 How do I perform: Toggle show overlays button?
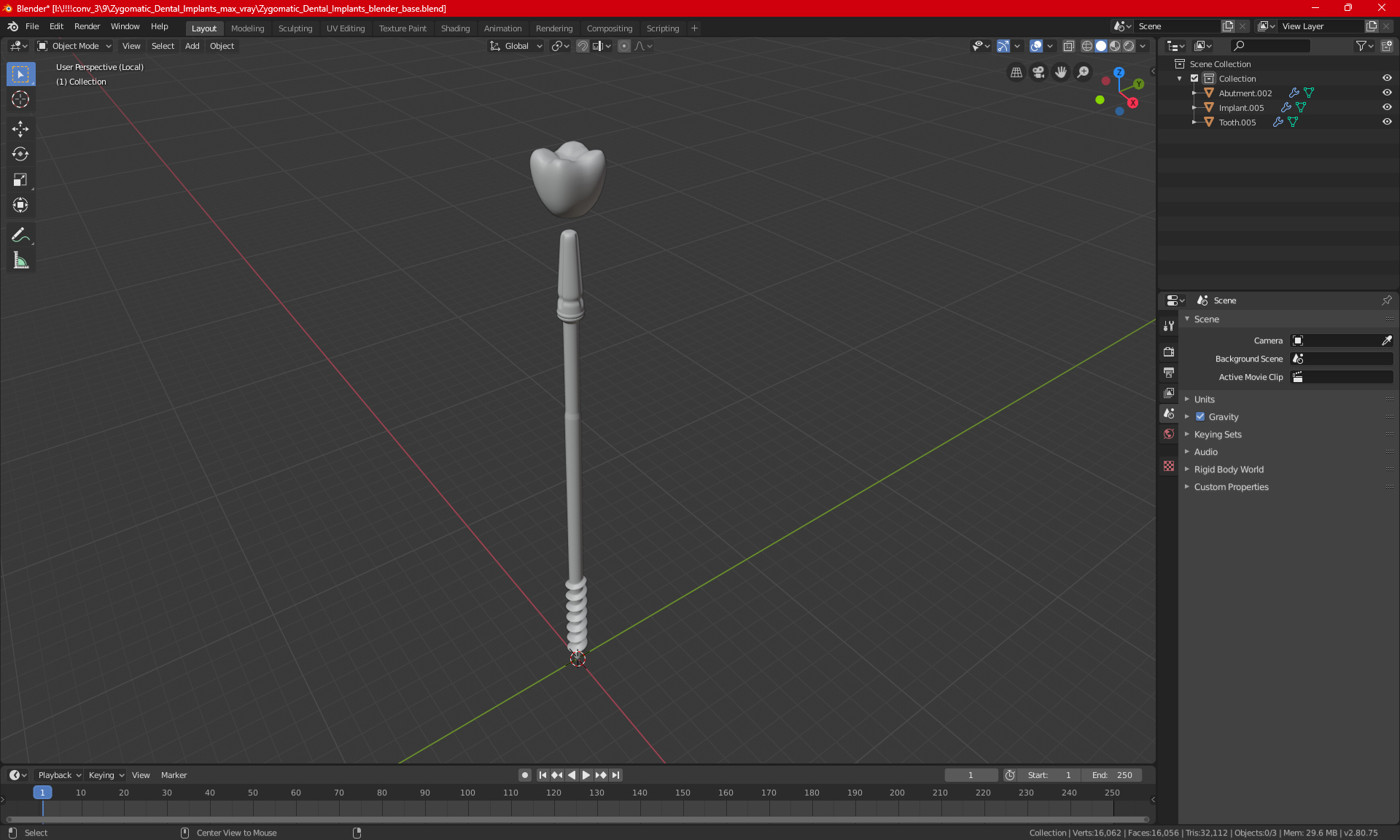(x=1036, y=46)
